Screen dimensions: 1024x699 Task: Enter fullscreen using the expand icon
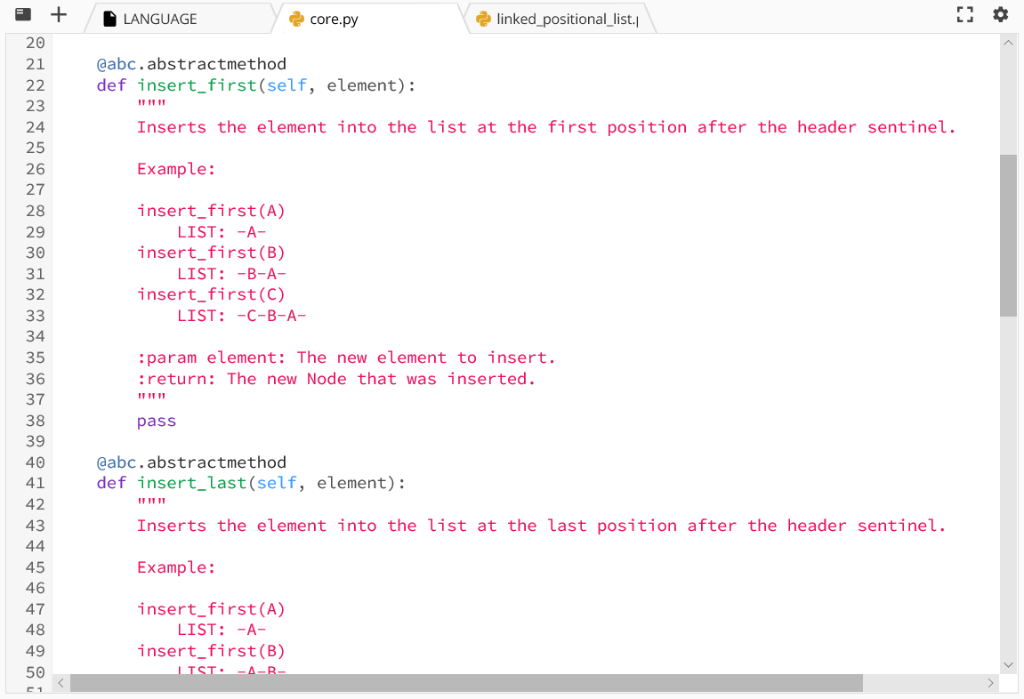pyautogui.click(x=964, y=14)
